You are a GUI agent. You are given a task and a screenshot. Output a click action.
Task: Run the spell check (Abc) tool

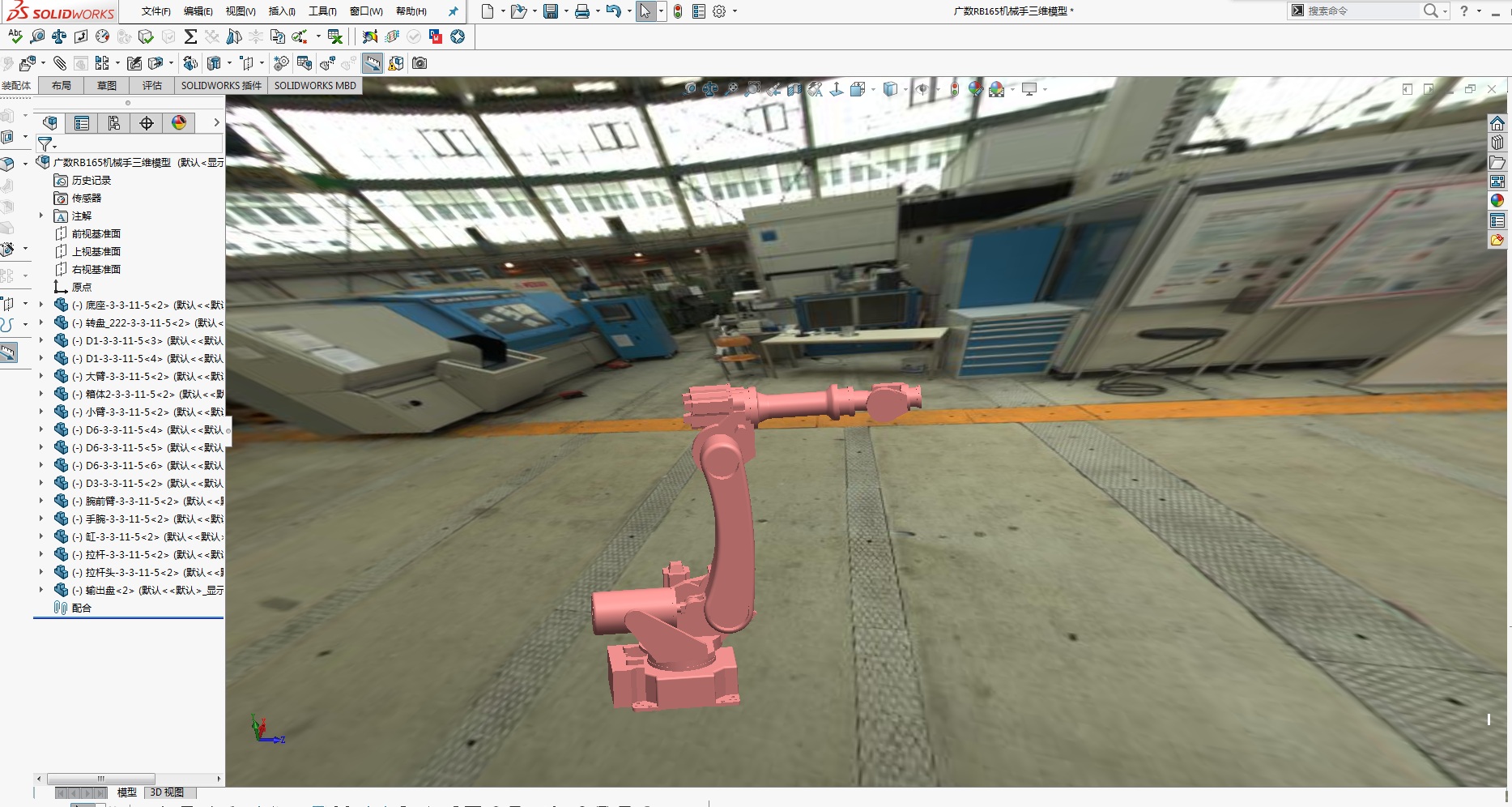pos(15,36)
